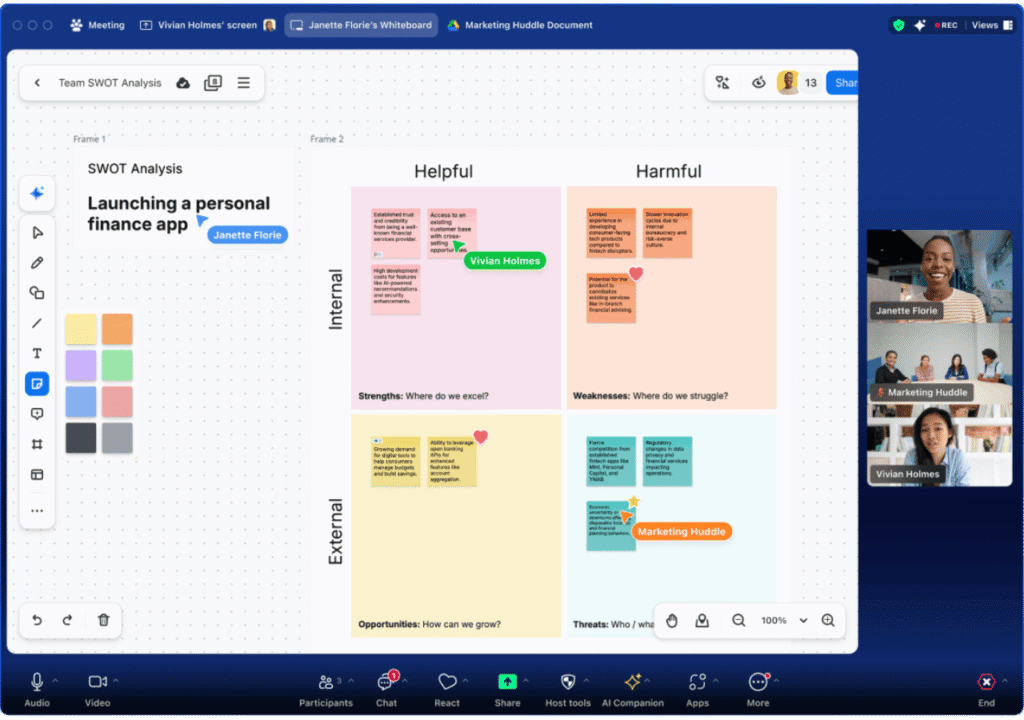Screen dimensions: 1024x720
Task: Choose the Text tool in sidebar
Action: 37,353
